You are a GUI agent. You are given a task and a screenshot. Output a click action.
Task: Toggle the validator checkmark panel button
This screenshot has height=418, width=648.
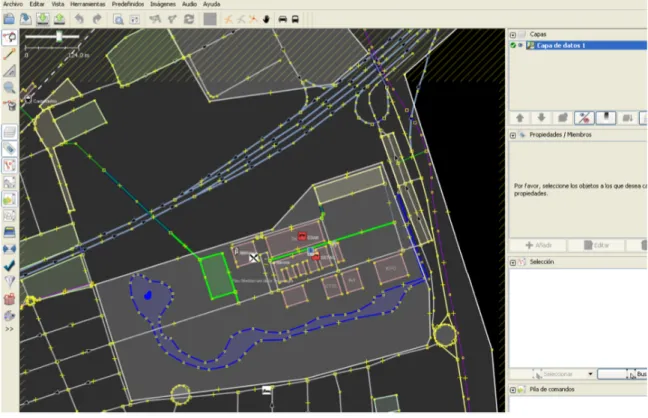pyautogui.click(x=10, y=265)
